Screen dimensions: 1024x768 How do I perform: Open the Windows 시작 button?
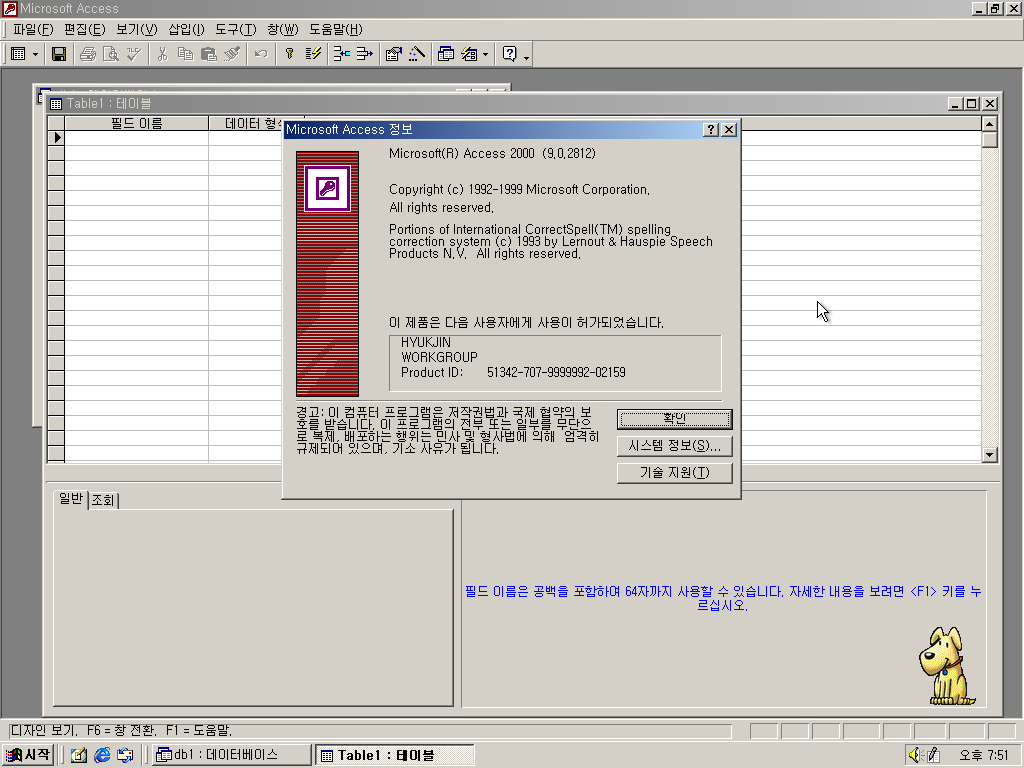(x=27, y=755)
